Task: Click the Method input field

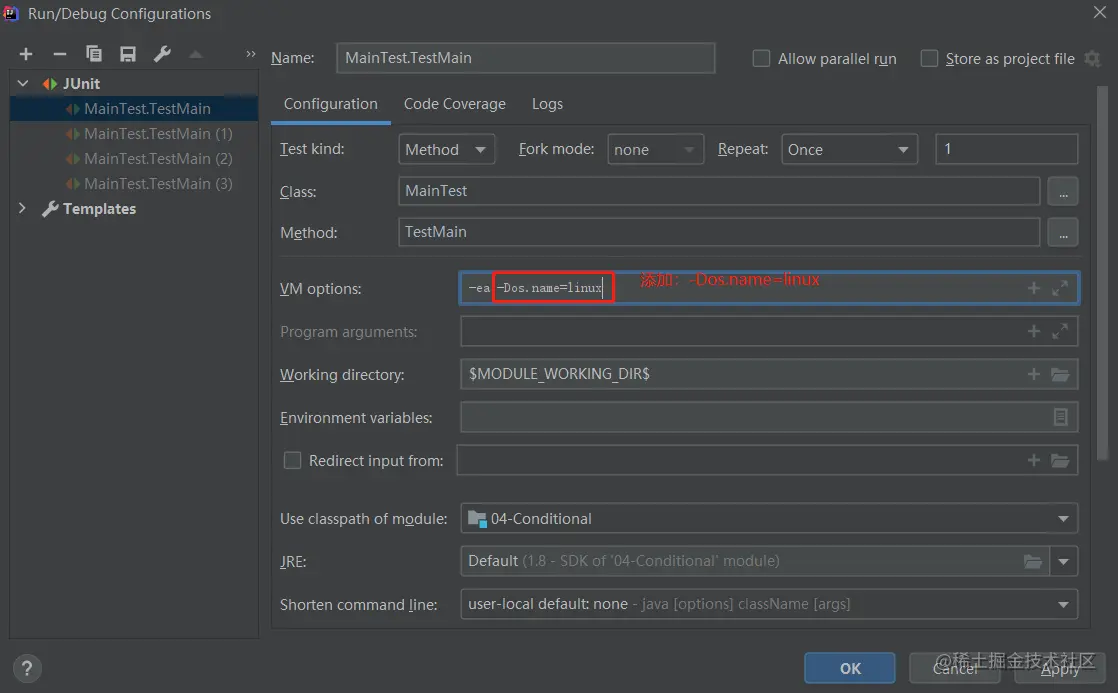Action: tap(719, 232)
